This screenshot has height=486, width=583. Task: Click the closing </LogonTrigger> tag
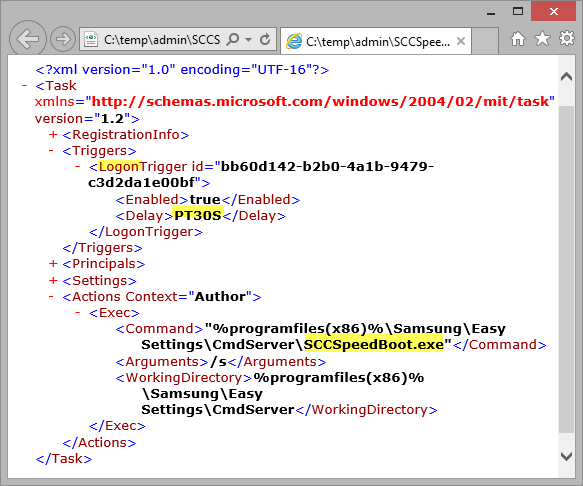point(146,232)
